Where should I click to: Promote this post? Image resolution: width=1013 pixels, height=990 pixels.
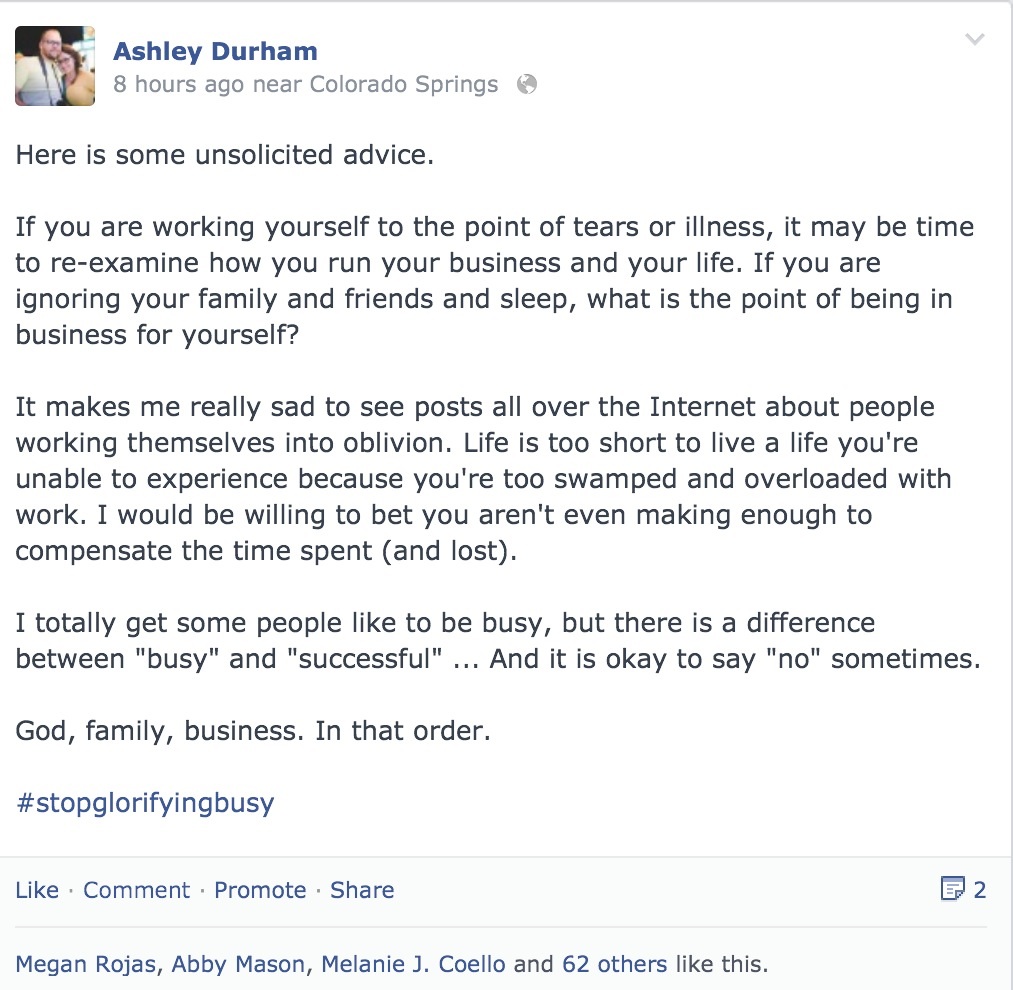click(260, 890)
